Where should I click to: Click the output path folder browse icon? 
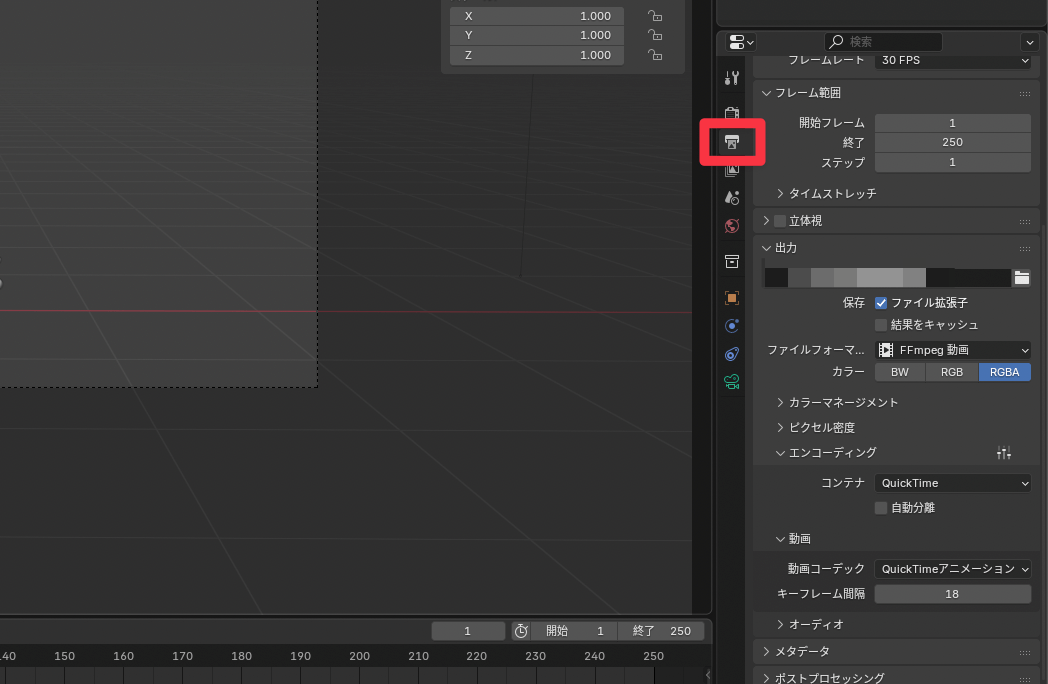[1021, 278]
